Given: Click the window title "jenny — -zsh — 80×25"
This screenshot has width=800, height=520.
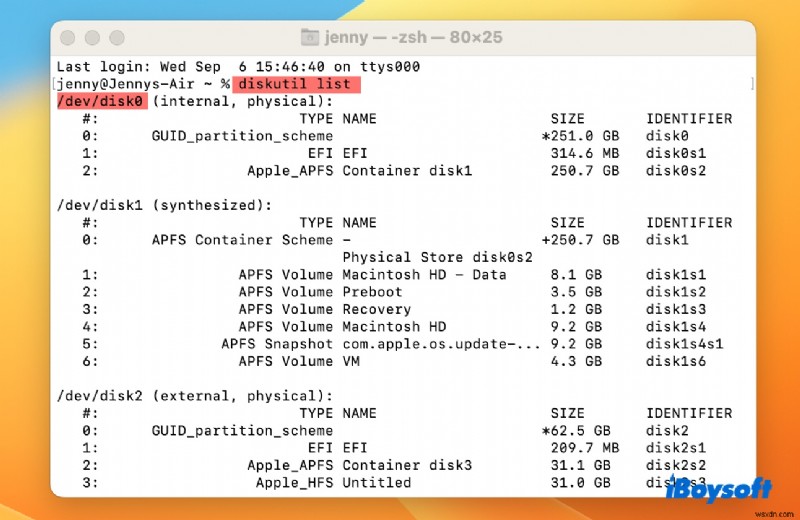Looking at the screenshot, I should tap(413, 37).
